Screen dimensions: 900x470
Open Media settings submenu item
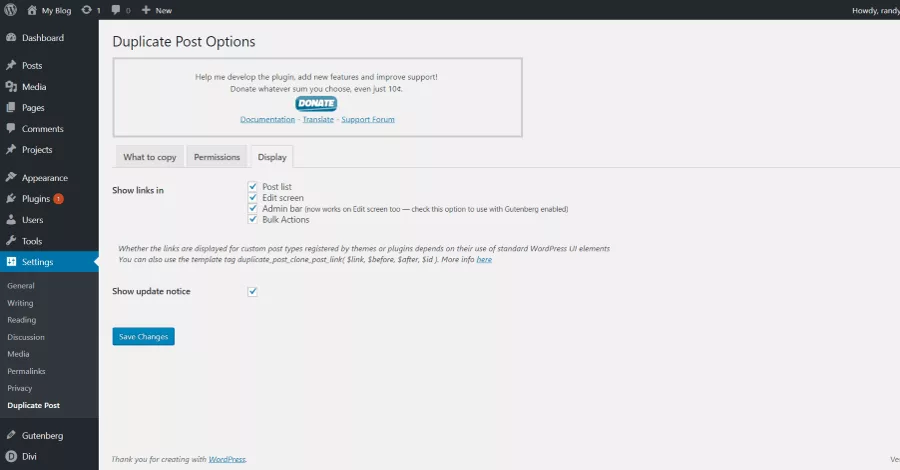(x=18, y=354)
